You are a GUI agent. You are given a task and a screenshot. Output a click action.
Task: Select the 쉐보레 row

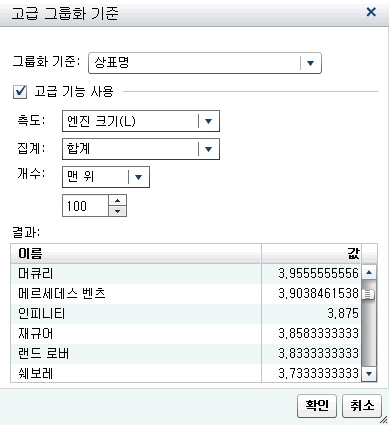186,373
